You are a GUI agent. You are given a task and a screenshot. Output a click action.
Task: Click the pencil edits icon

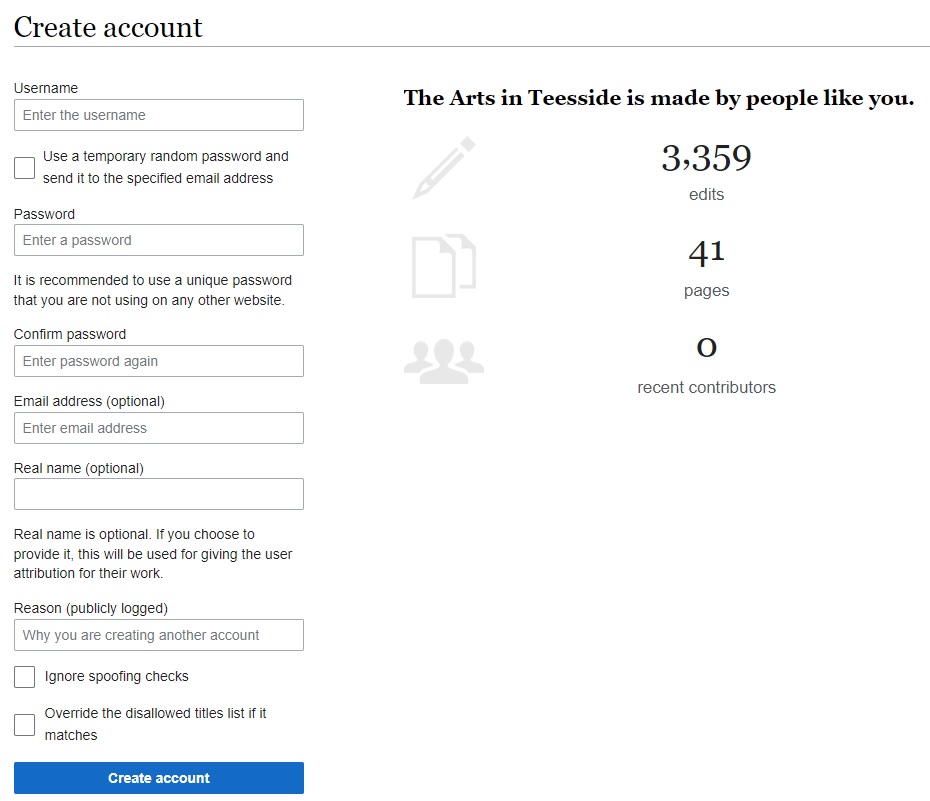coord(444,168)
